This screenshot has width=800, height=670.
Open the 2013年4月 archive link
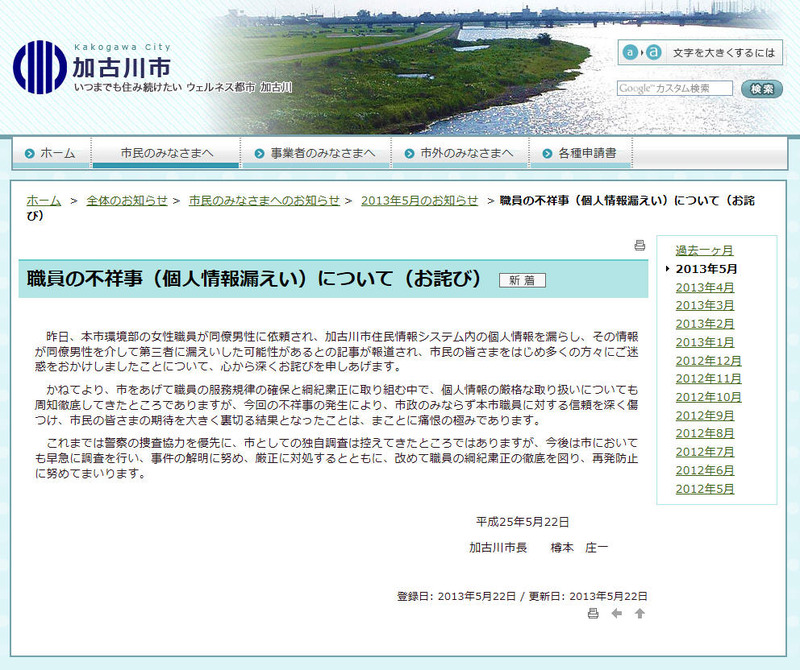tap(705, 287)
